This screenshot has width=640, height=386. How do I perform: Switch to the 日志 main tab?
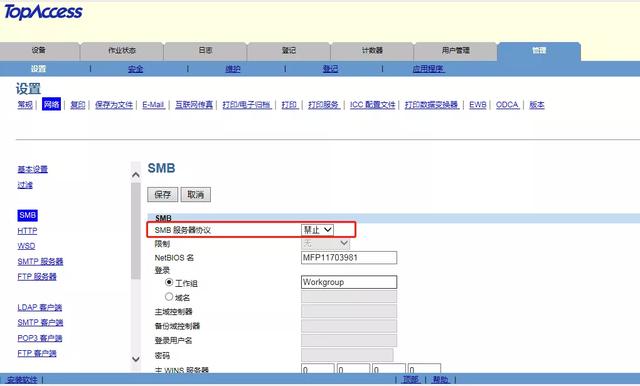pos(205,51)
